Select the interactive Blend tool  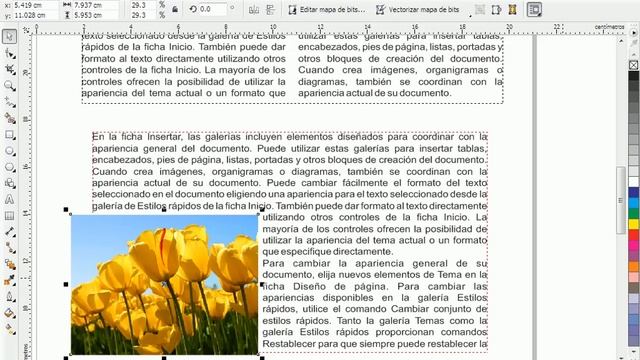pyautogui.click(x=9, y=264)
